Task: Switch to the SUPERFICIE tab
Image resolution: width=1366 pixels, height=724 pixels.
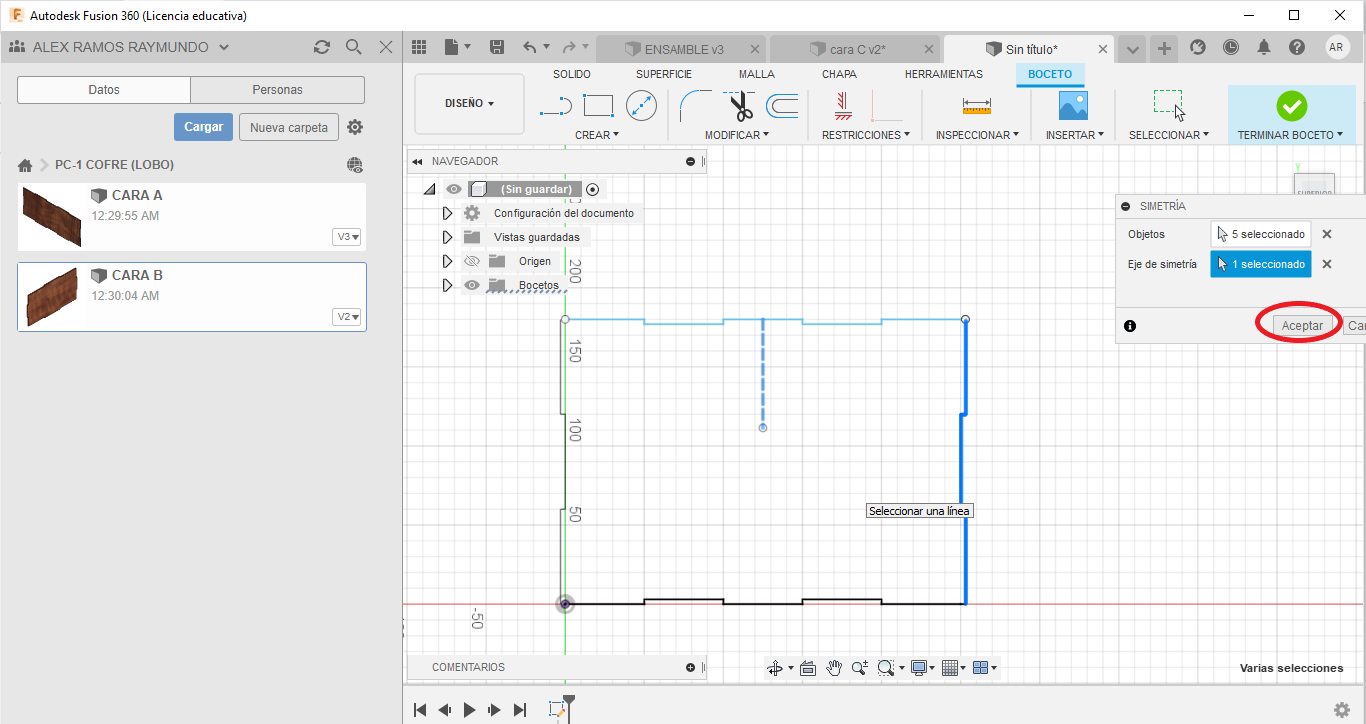Action: (664, 74)
